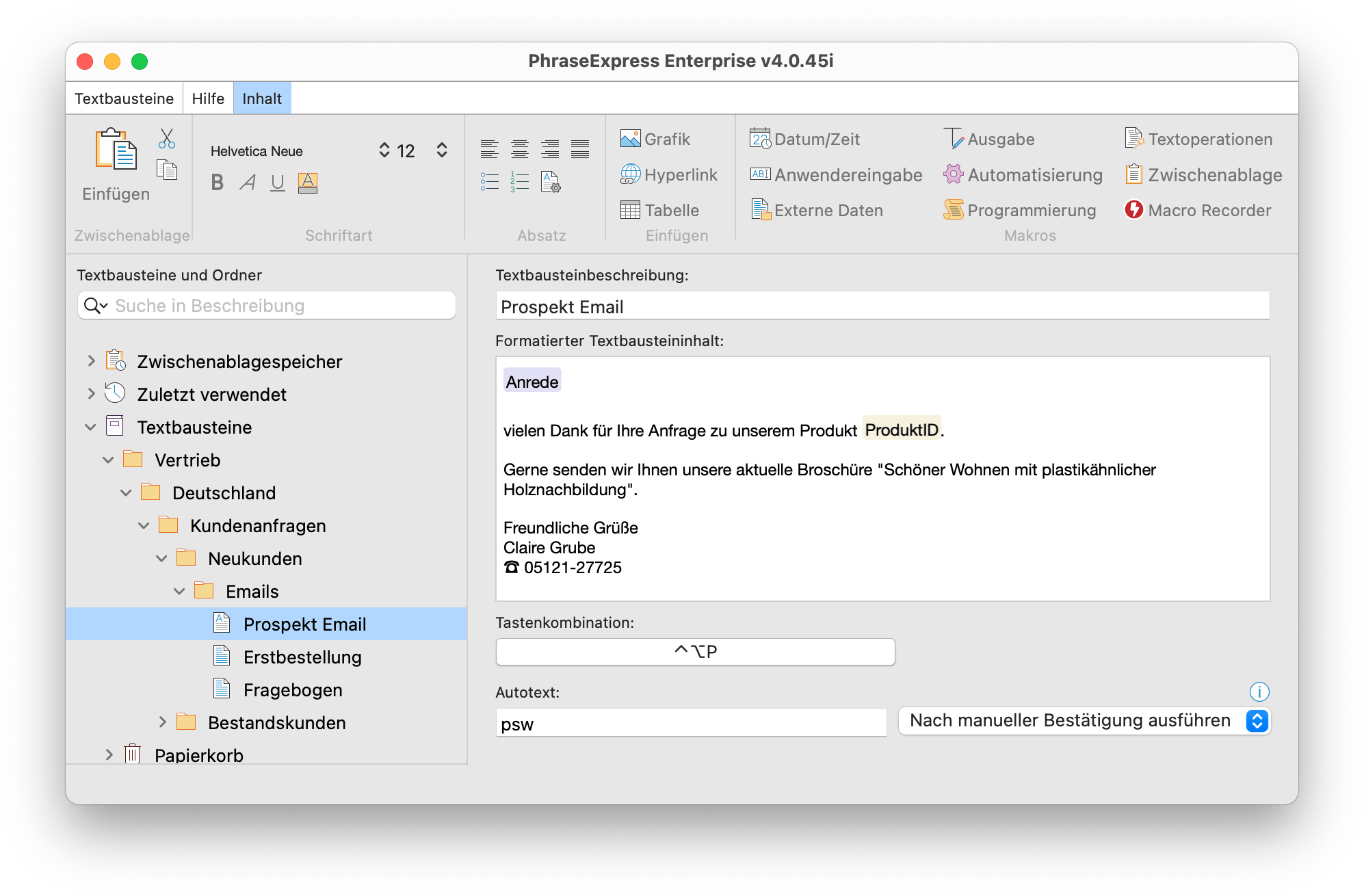Open the Textoperationen macro
The width and height of the screenshot is (1364, 896).
[x=1198, y=139]
